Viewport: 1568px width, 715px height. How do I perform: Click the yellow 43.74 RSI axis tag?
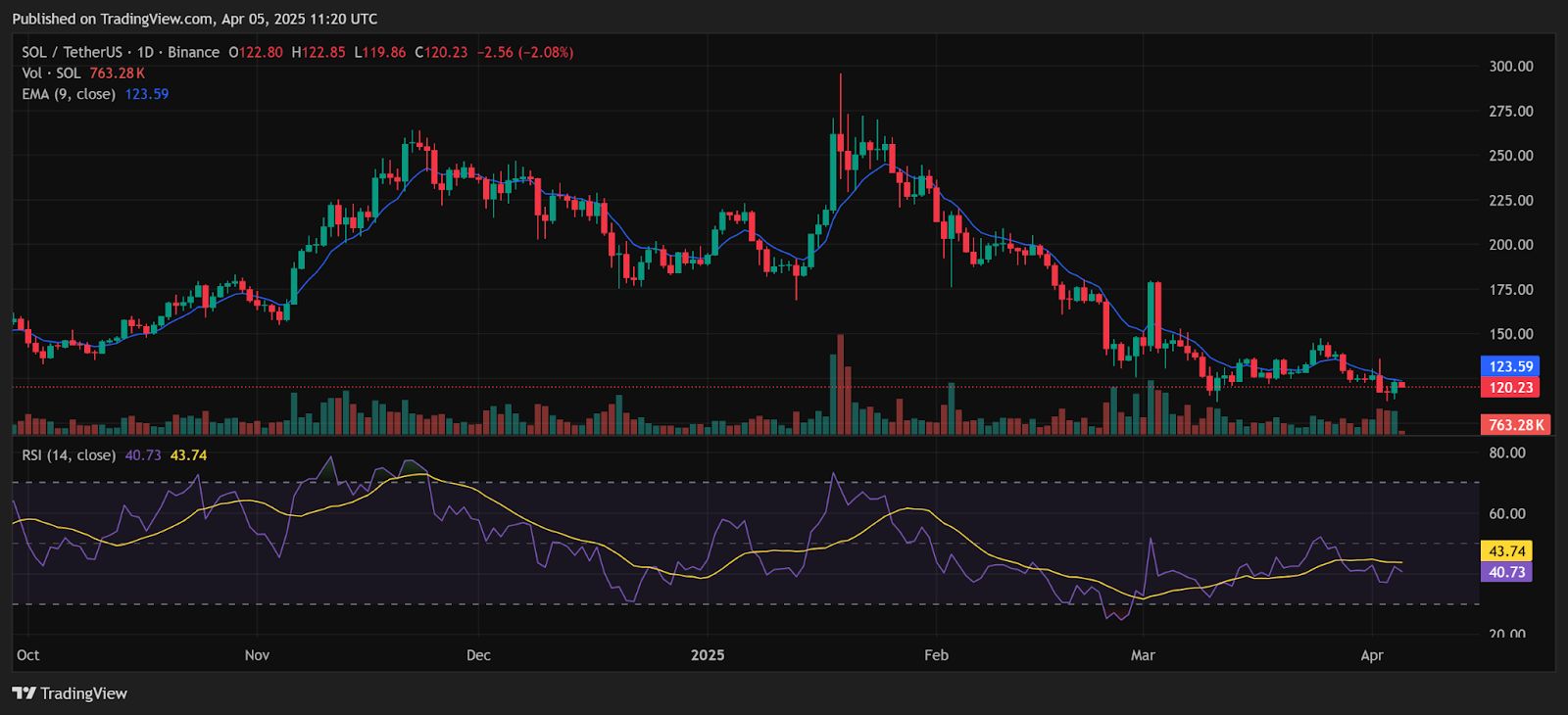click(1506, 551)
